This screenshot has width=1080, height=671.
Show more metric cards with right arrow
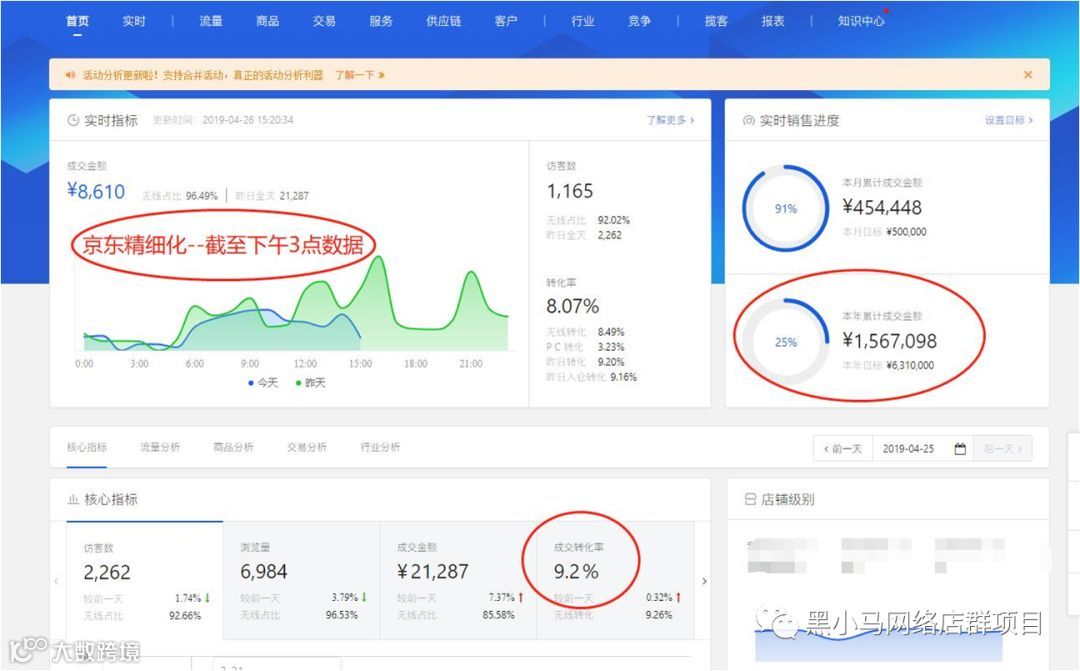pyautogui.click(x=704, y=581)
